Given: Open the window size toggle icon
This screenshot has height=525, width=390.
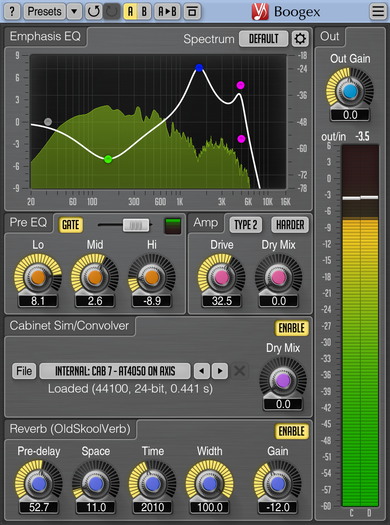Looking at the screenshot, I should coord(192,11).
